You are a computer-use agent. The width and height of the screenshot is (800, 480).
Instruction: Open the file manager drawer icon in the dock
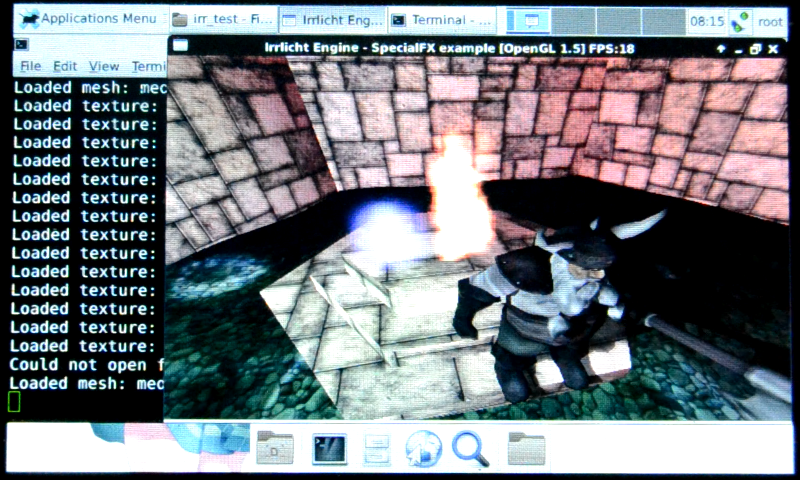tap(377, 449)
